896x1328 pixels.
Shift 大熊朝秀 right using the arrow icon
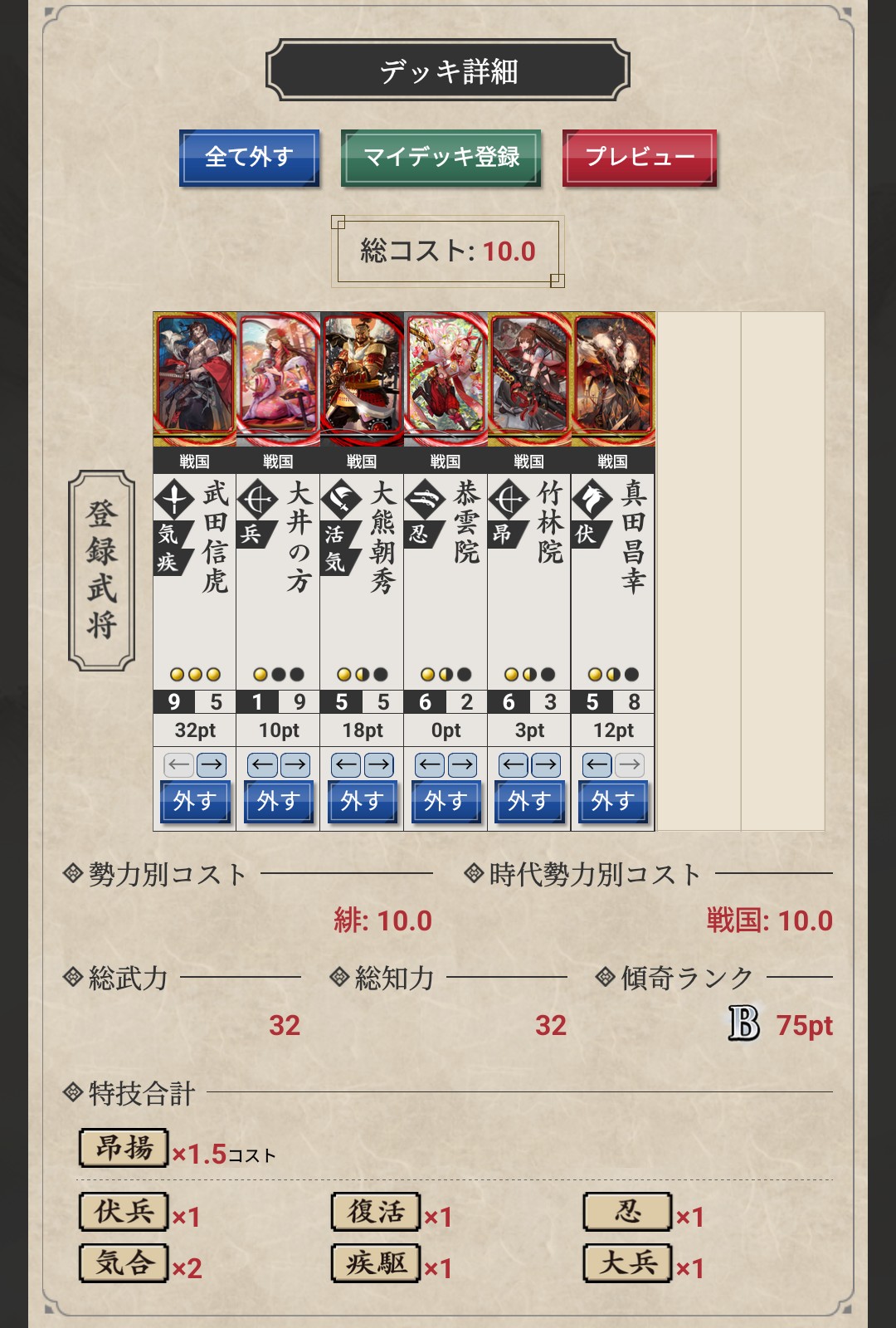pos(378,764)
